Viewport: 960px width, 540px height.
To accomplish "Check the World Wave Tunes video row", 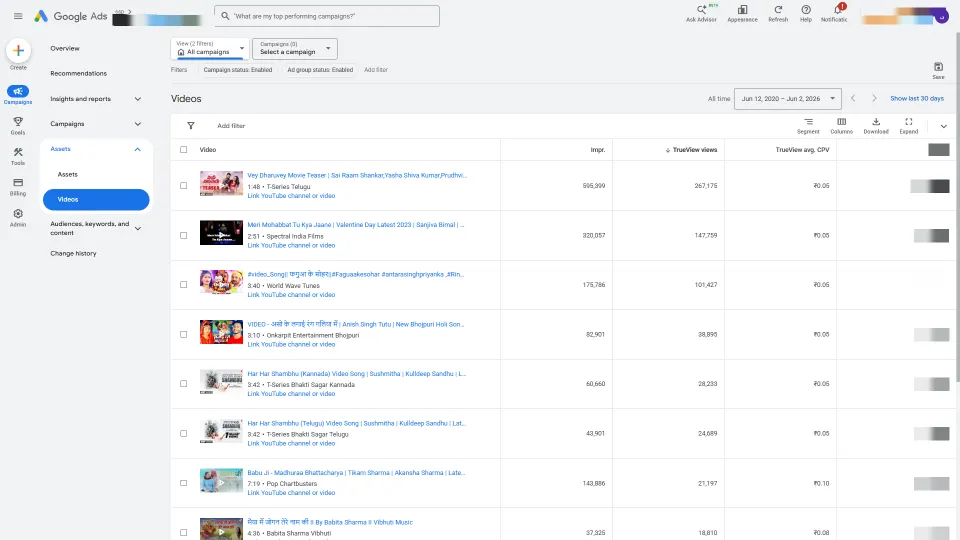I will coord(184,285).
